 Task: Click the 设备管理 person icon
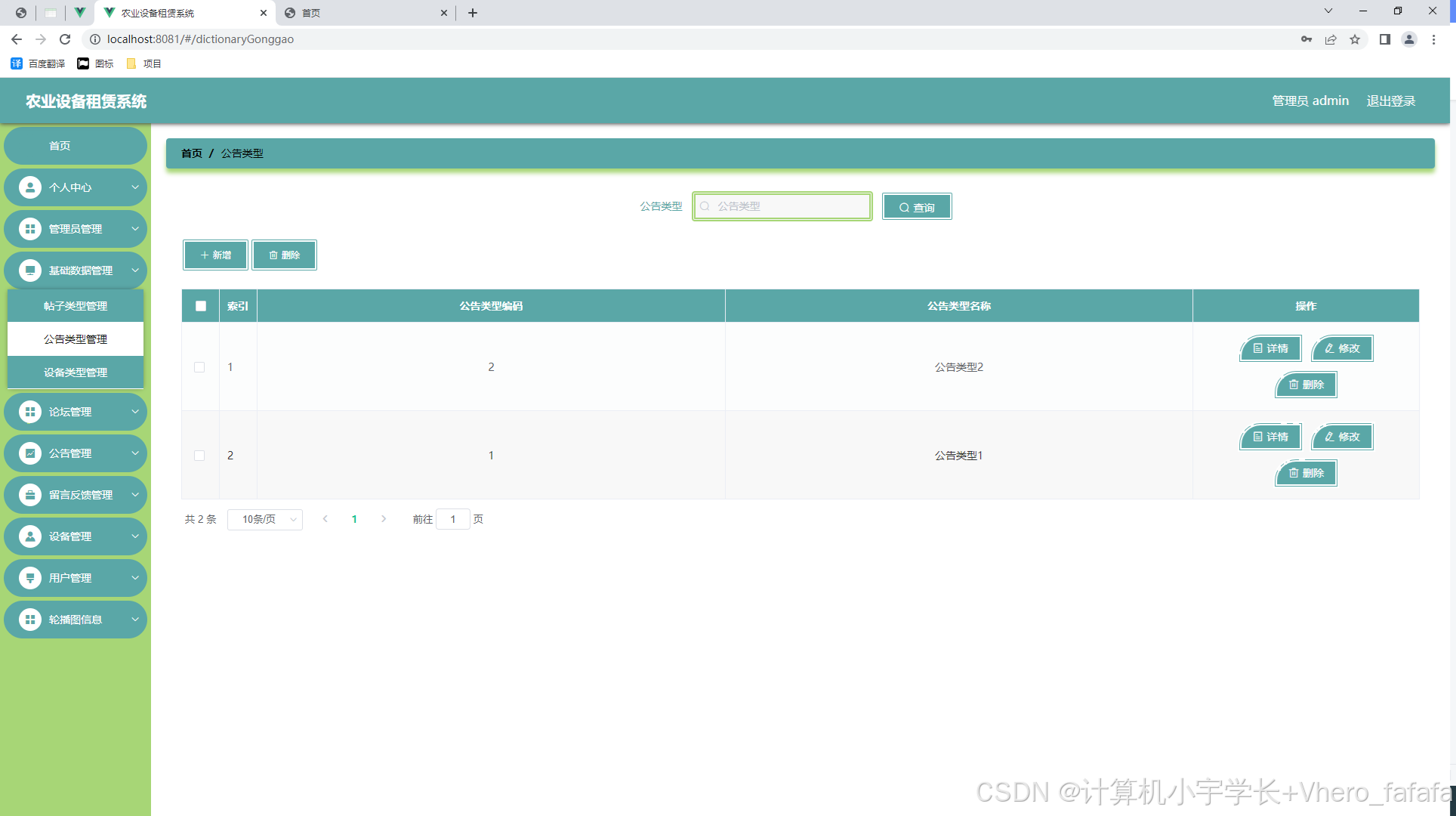tap(30, 536)
